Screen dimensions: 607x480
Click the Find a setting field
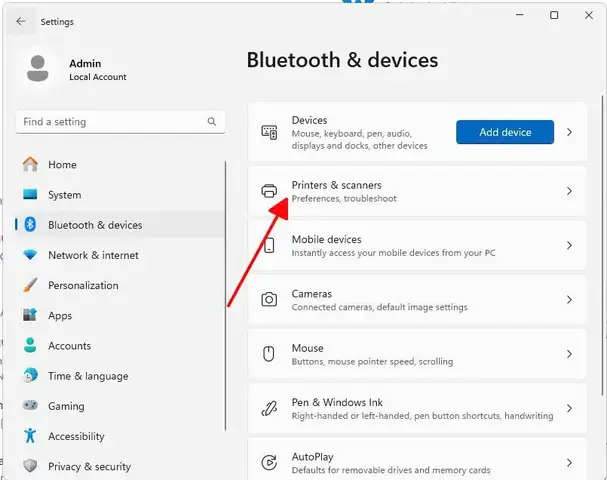[x=120, y=122]
